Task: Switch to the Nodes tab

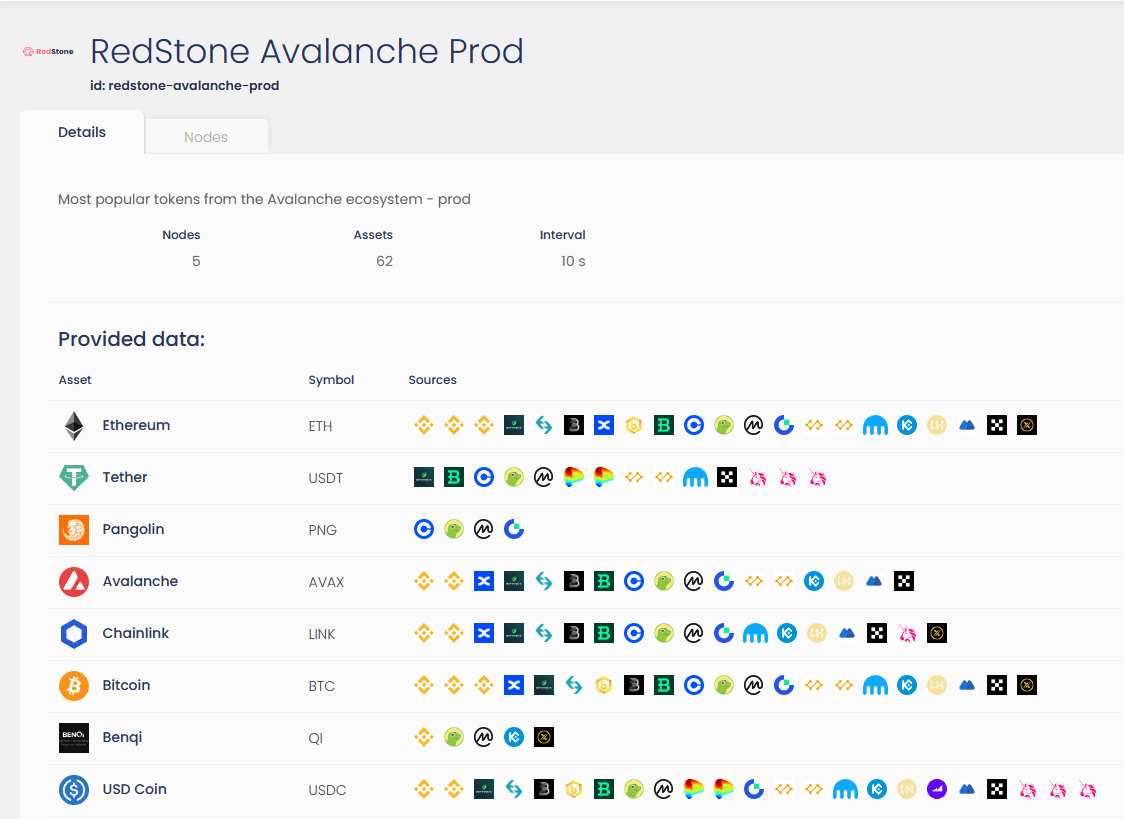Action: [206, 137]
